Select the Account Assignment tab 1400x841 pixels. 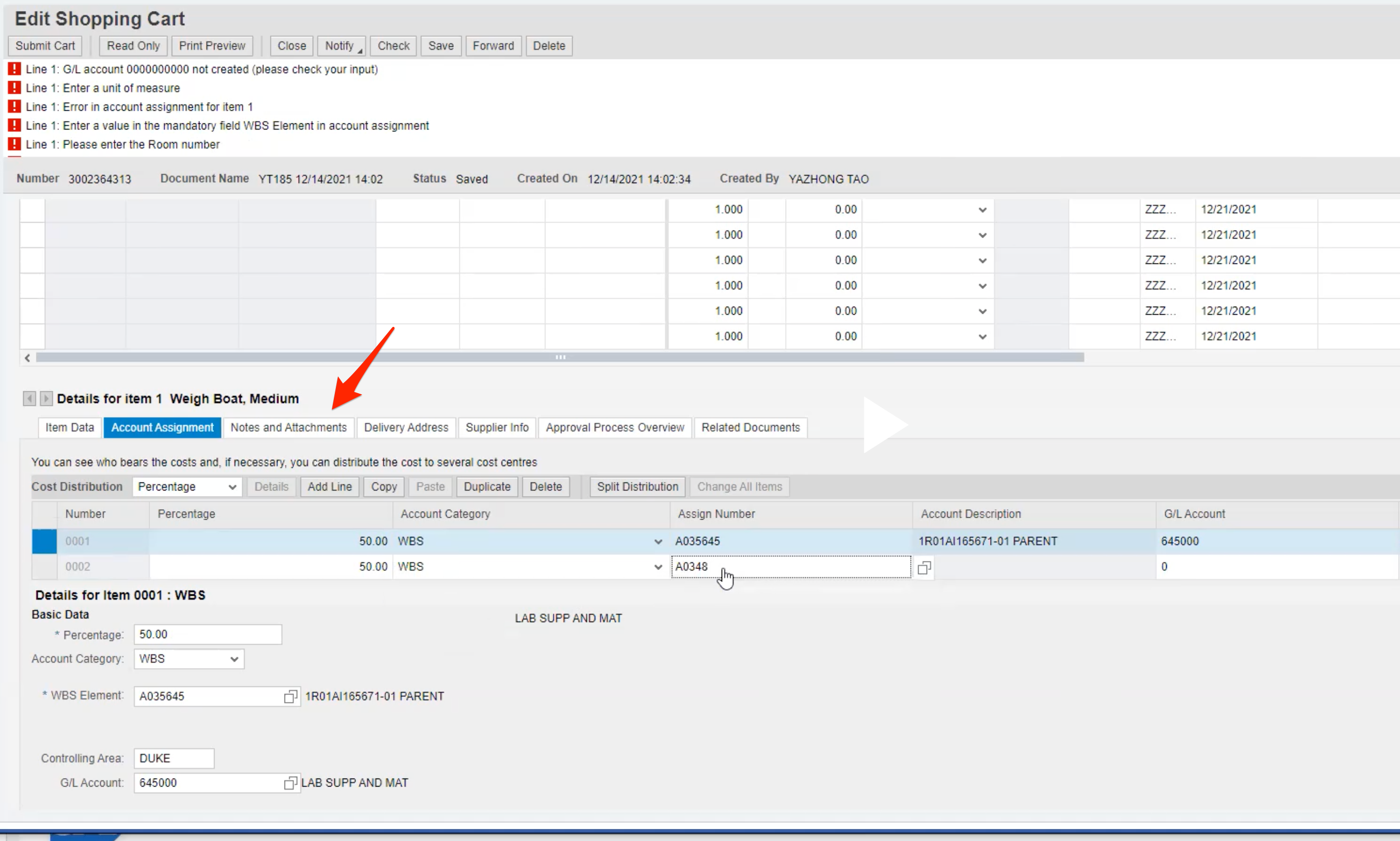pos(162,427)
